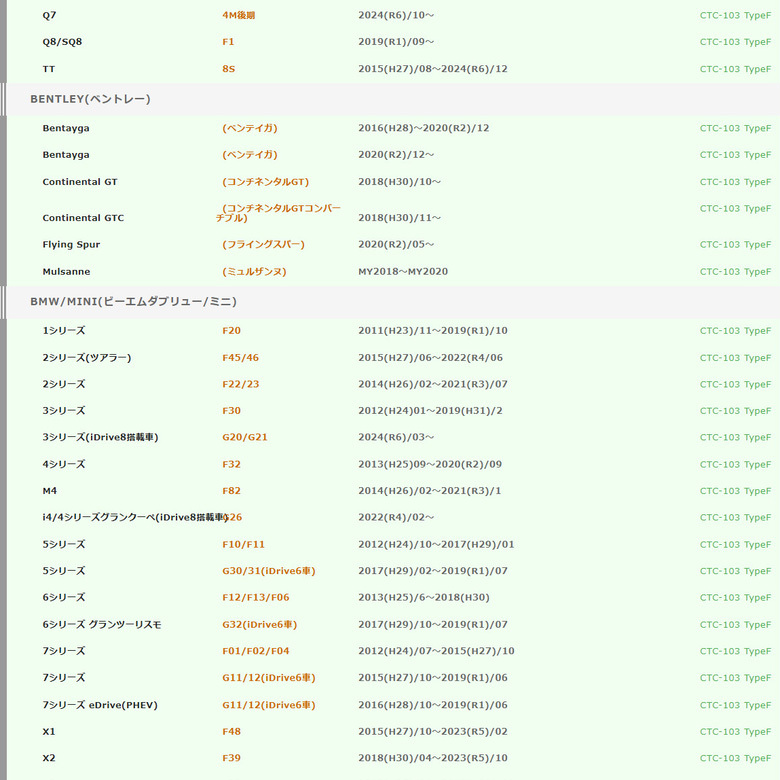Screen dimensions: 780x780
Task: Open CTC-103 TypeF link for G20/G21 row
Action: pyautogui.click(x=735, y=437)
